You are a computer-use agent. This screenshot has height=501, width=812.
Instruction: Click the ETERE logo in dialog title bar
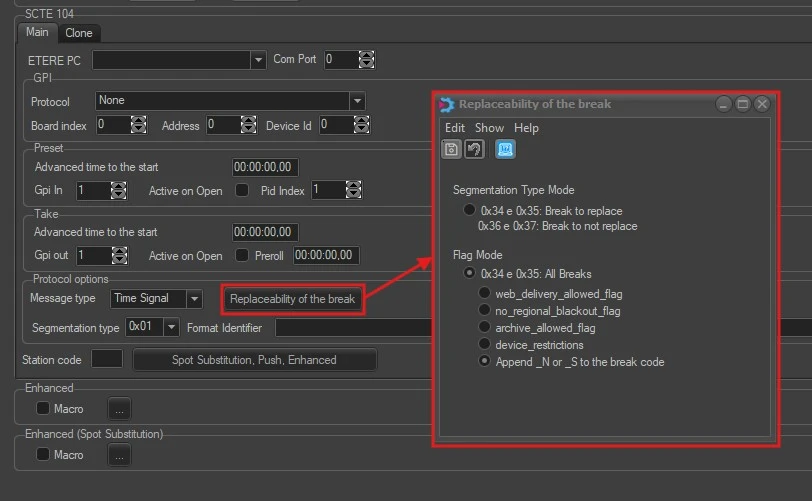click(447, 104)
